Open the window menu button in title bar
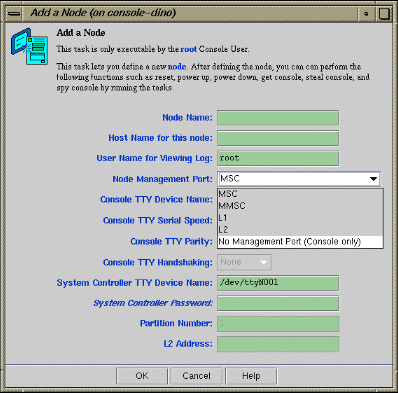Image resolution: width=398 pixels, height=393 pixels. 14,14
